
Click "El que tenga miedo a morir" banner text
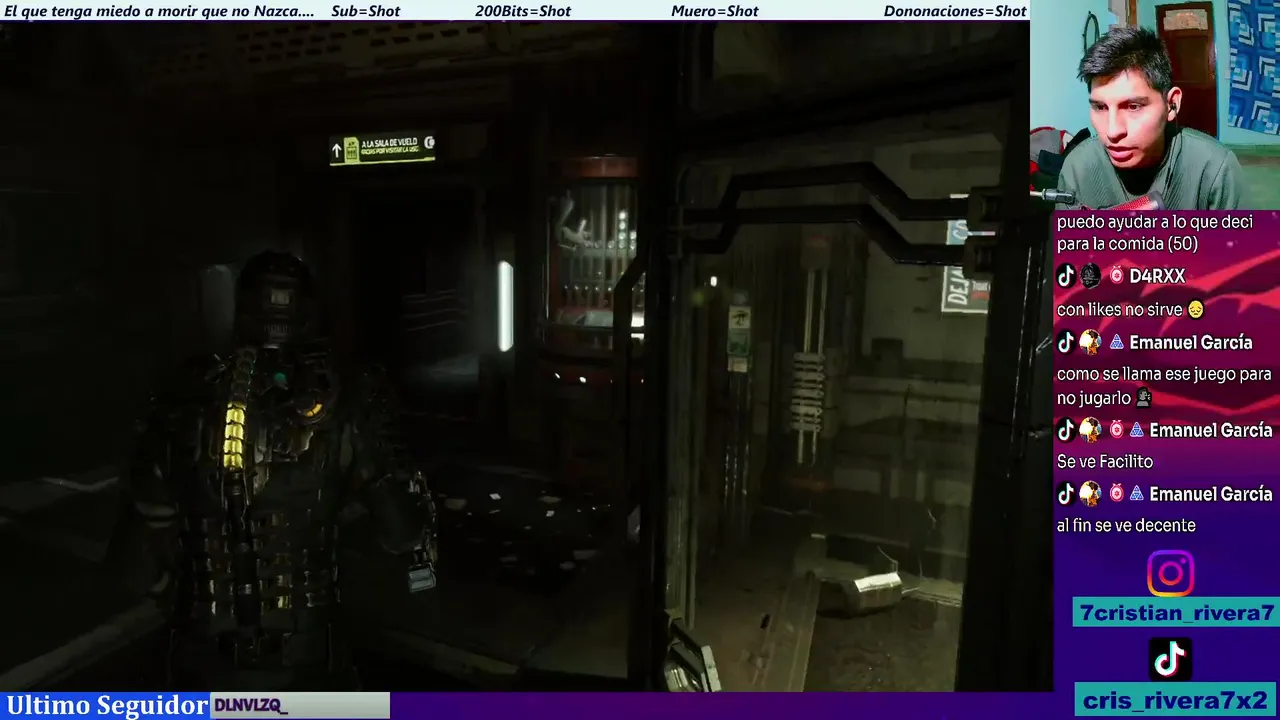159,11
